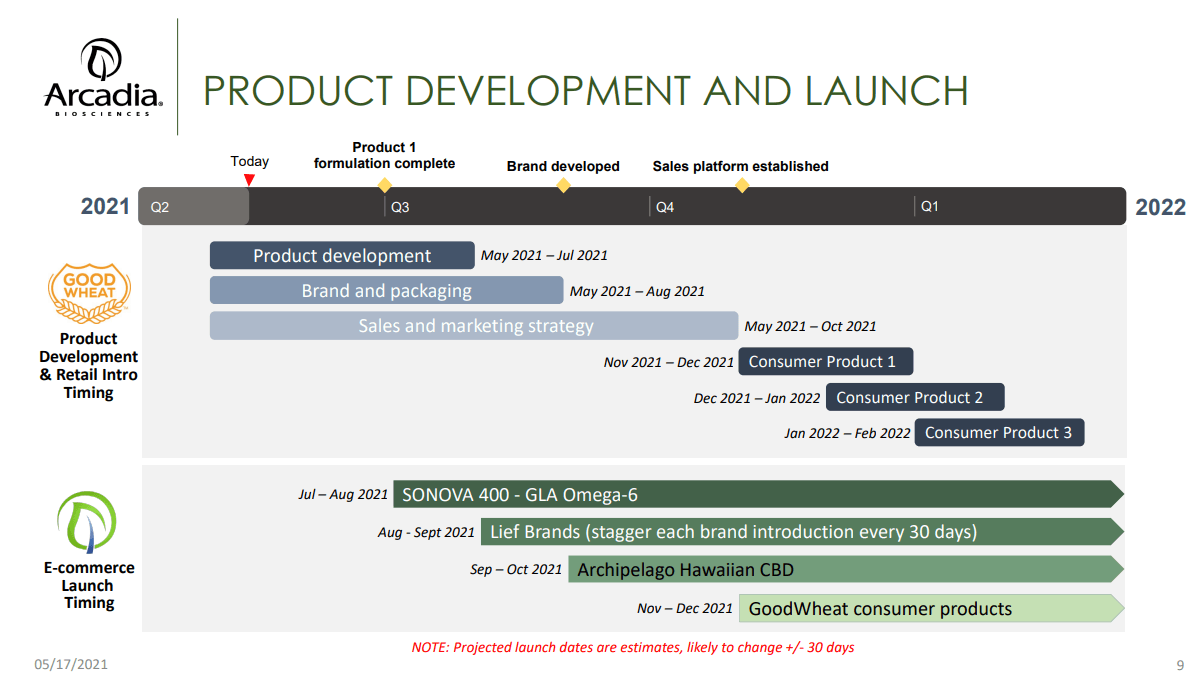Screen dimensions: 1204x680
Task: Click the Arcadia Biosciences logo
Action: (x=103, y=77)
